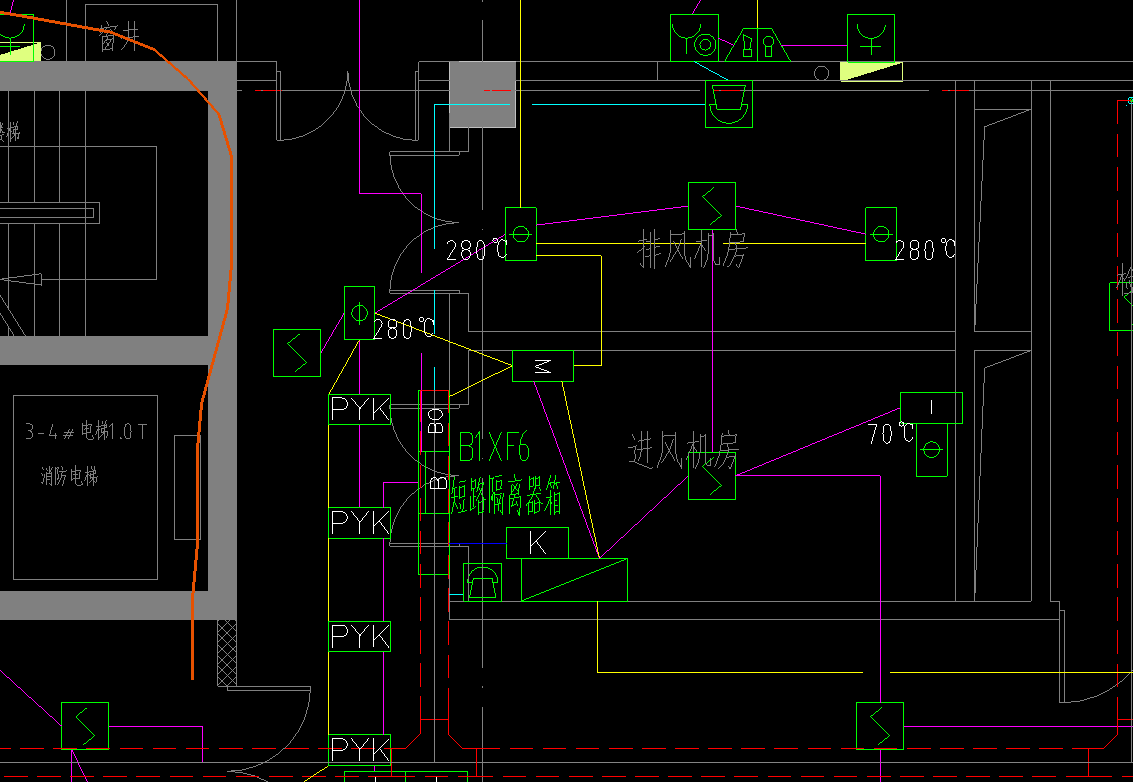
Task: Select yellow-green wedge under top-right symbol
Action: [x=871, y=72]
